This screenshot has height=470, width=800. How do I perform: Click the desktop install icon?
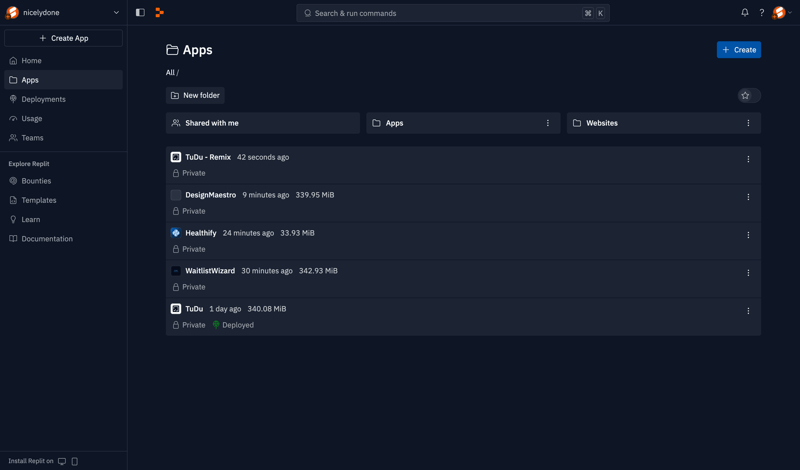coord(62,461)
